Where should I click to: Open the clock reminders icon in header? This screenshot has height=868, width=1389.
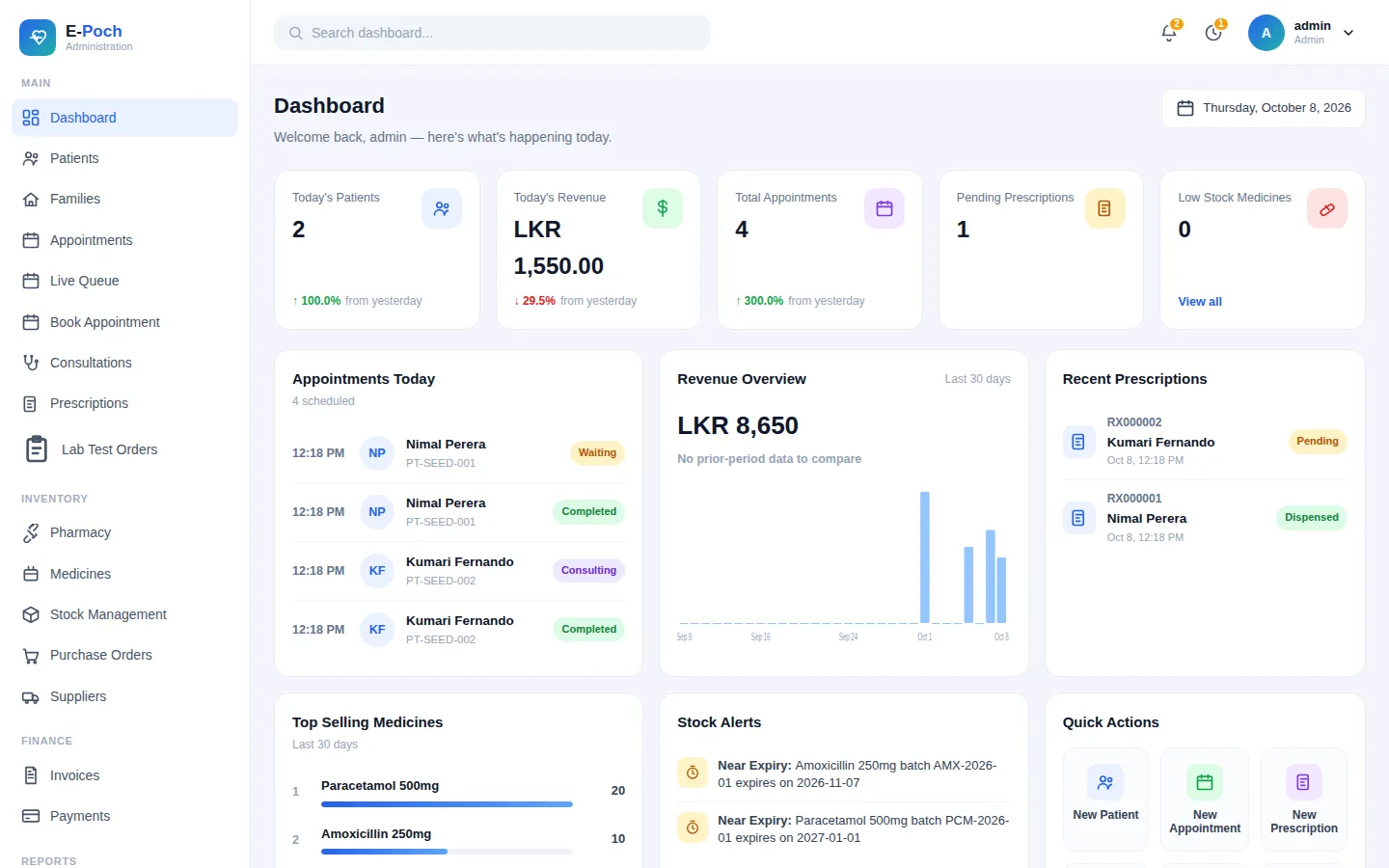pos(1213,33)
